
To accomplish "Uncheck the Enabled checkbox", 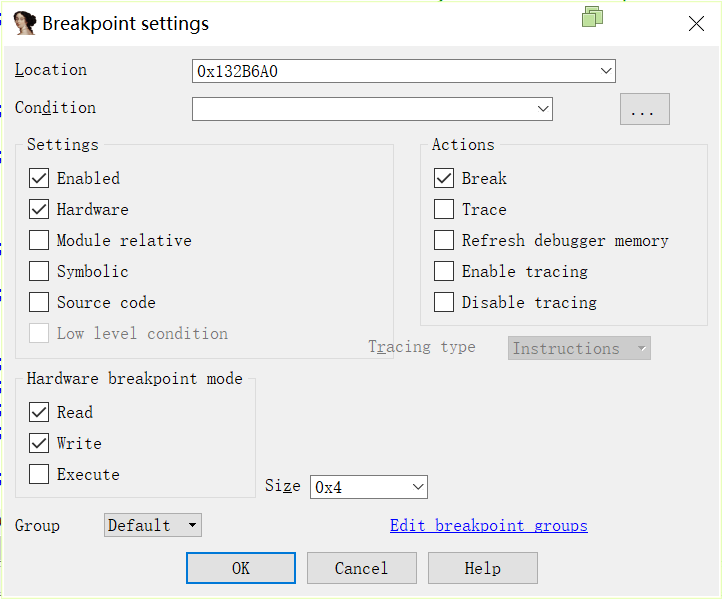I will 39,178.
